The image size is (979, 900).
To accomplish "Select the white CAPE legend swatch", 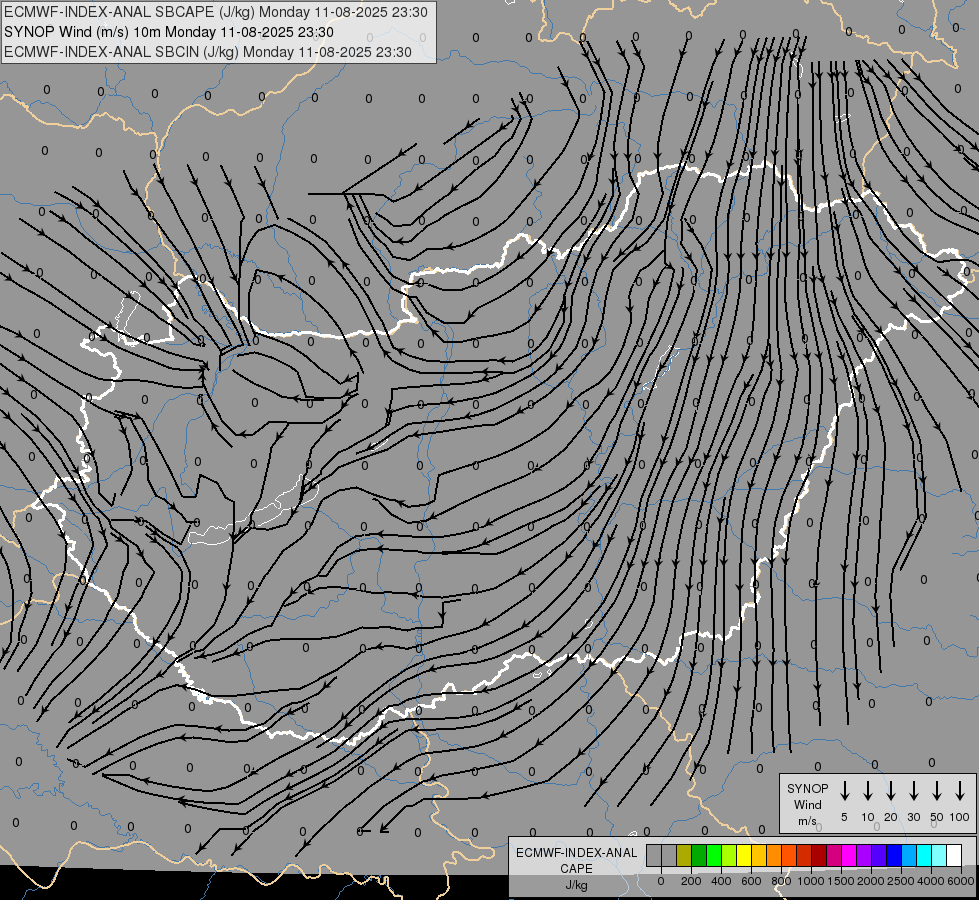I will (955, 855).
